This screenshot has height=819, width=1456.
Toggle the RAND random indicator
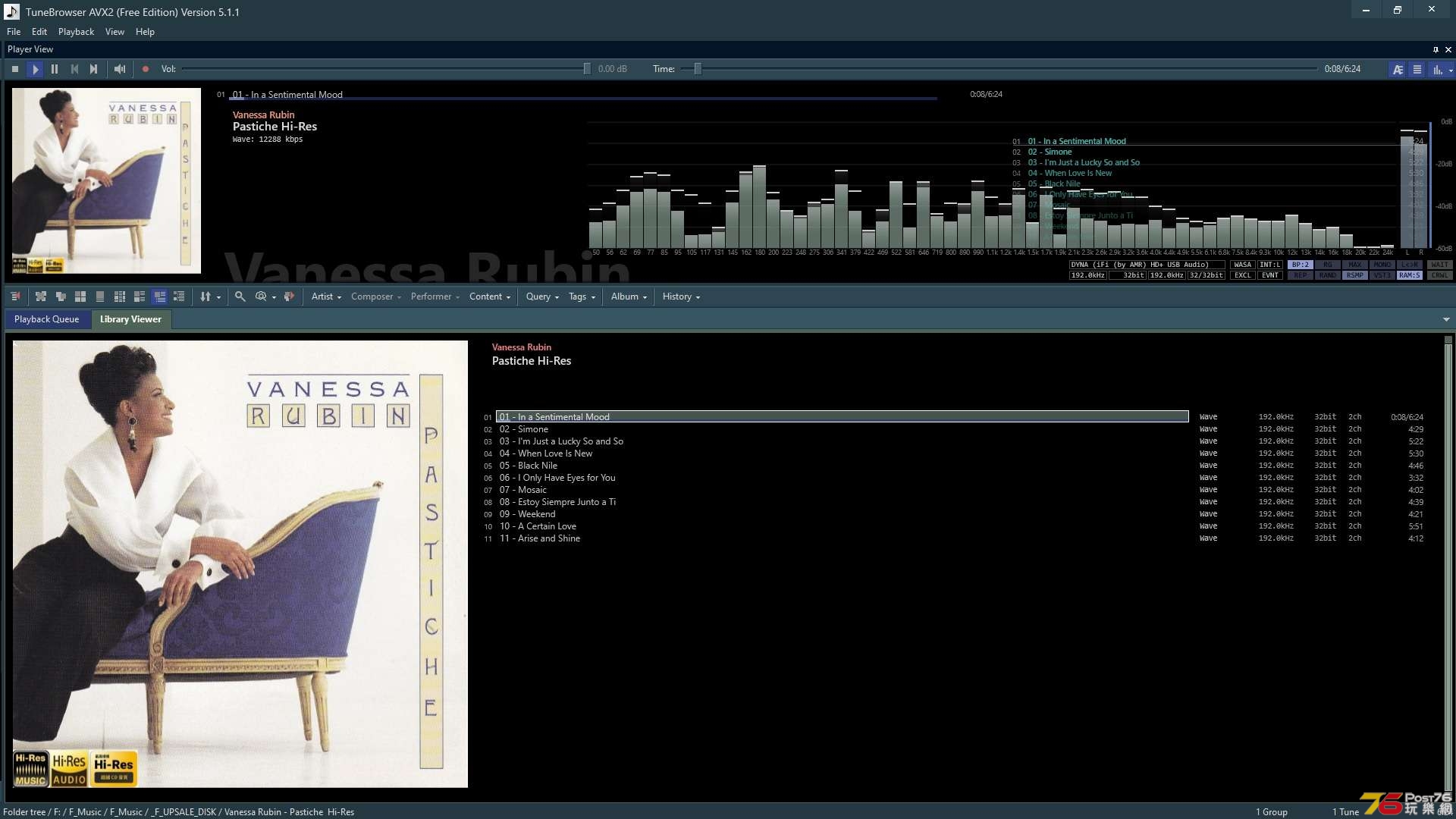(1327, 275)
